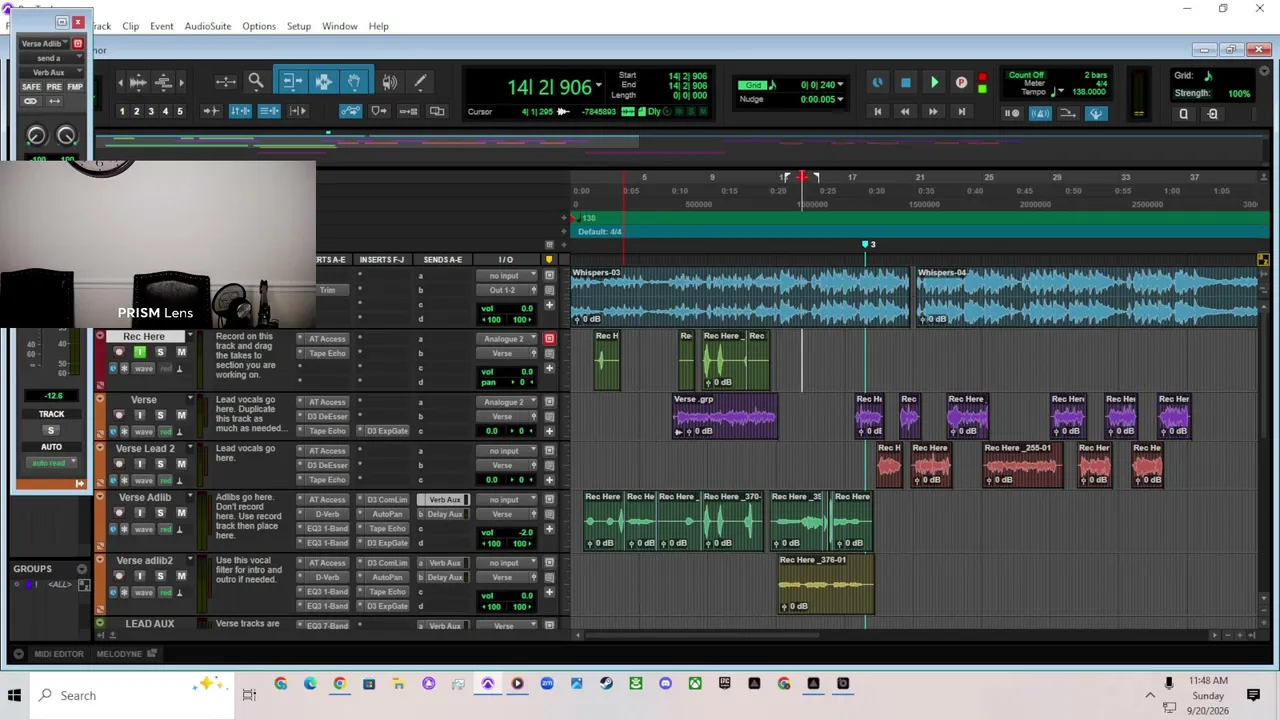
Task: Open the Setup menu
Action: [298, 26]
